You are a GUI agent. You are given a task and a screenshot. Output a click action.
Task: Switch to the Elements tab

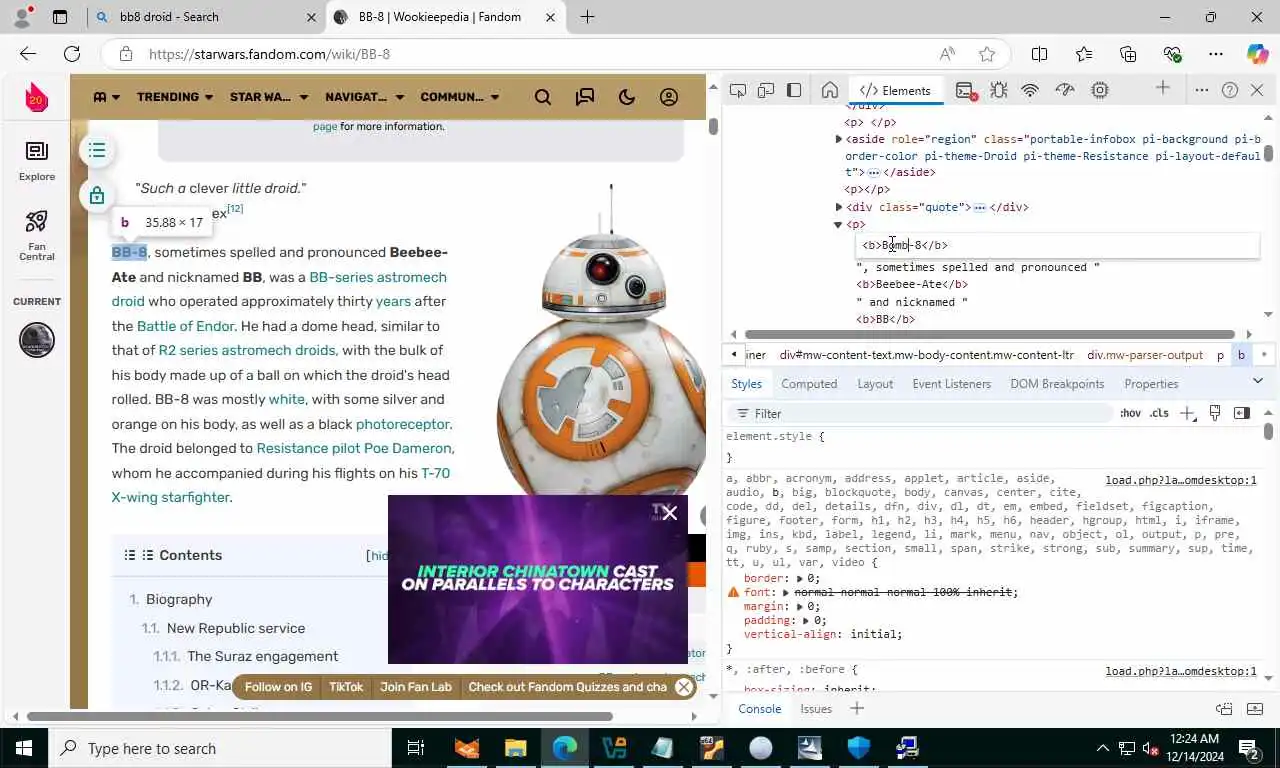[895, 90]
